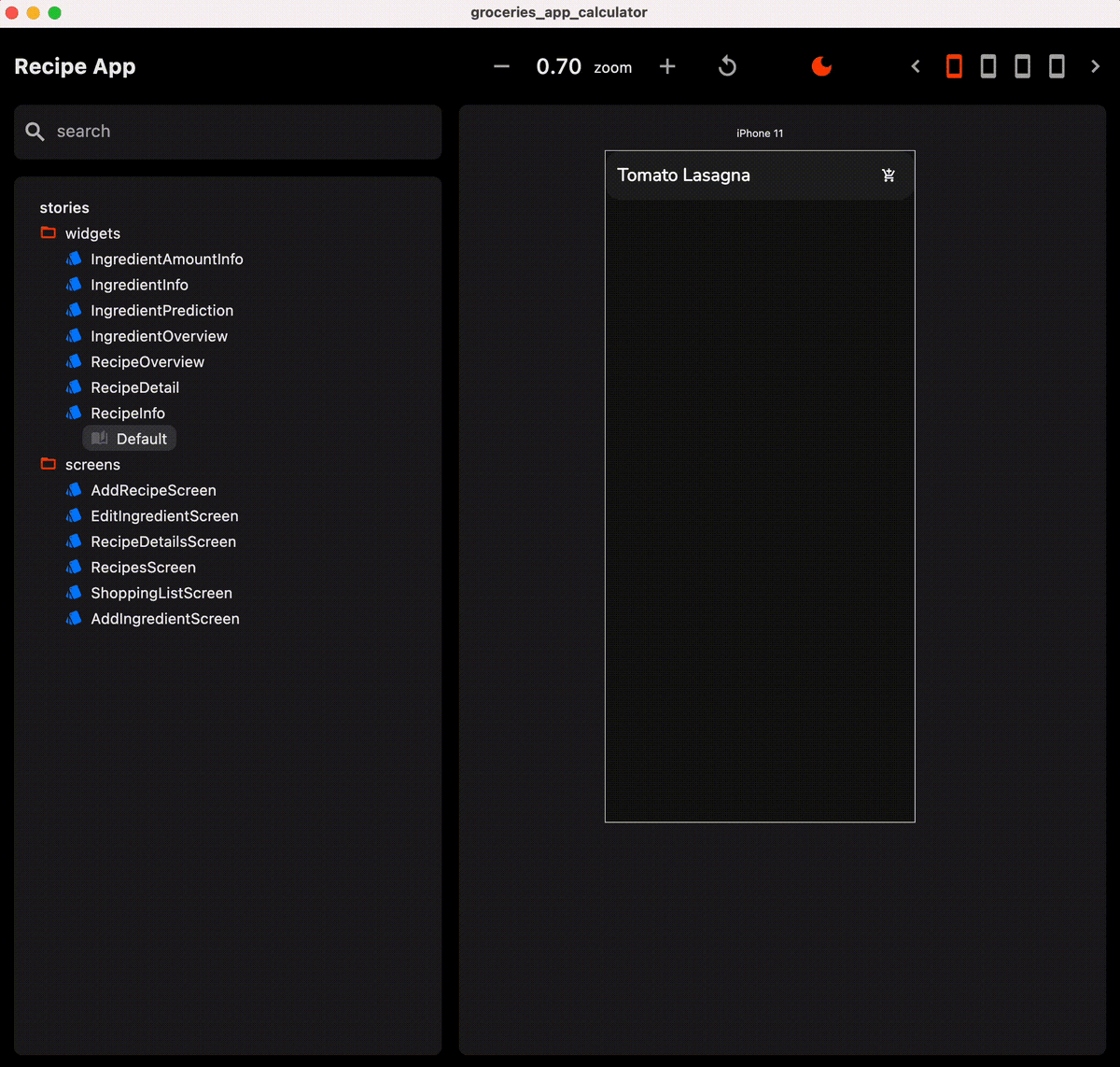The height and width of the screenshot is (1067, 1120).
Task: Open shopping cart in Tomato Lasagna preview
Action: [889, 175]
